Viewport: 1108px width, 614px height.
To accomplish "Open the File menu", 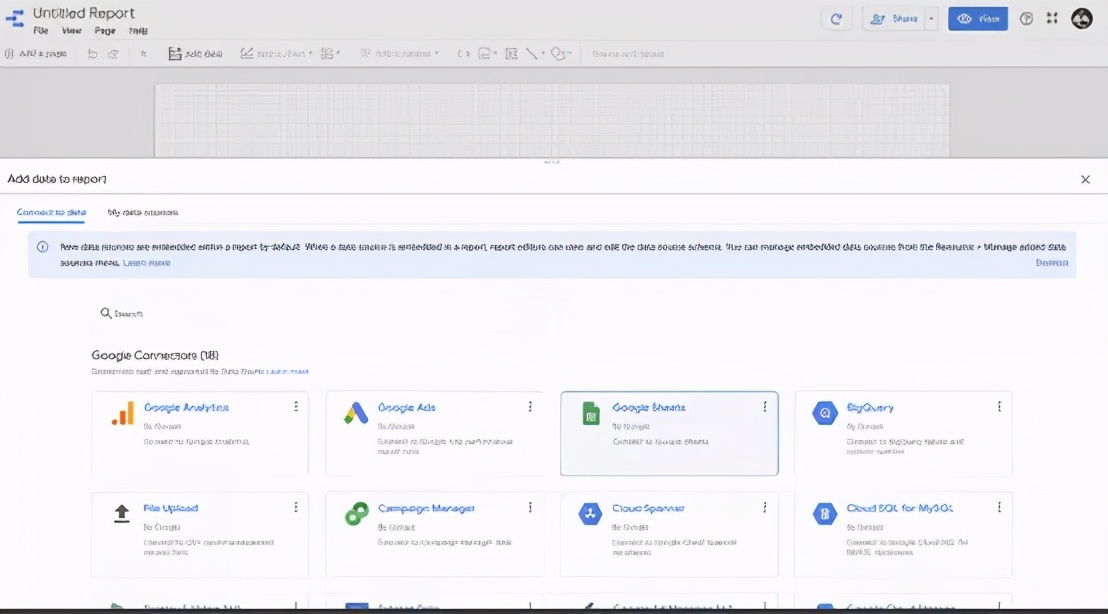I will (x=41, y=31).
